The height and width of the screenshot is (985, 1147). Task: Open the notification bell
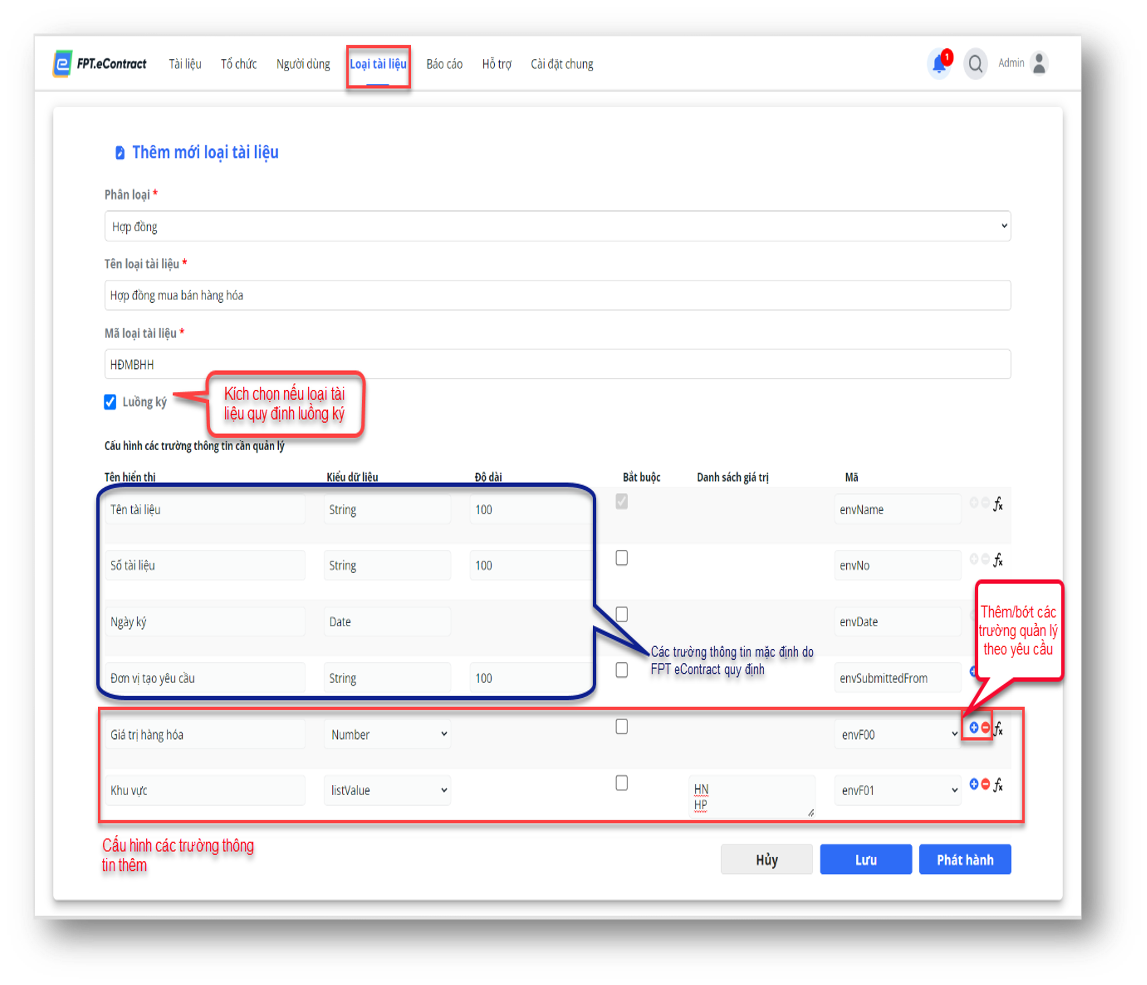[939, 64]
